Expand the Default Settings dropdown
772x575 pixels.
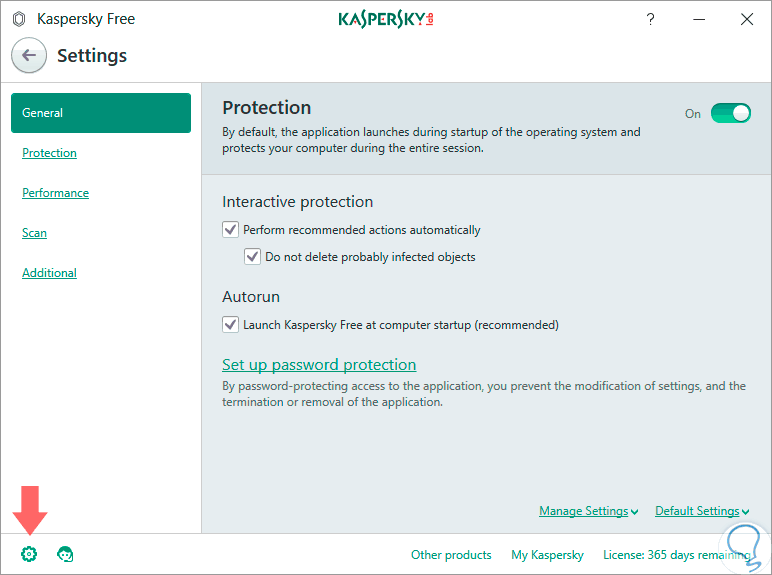[702, 511]
